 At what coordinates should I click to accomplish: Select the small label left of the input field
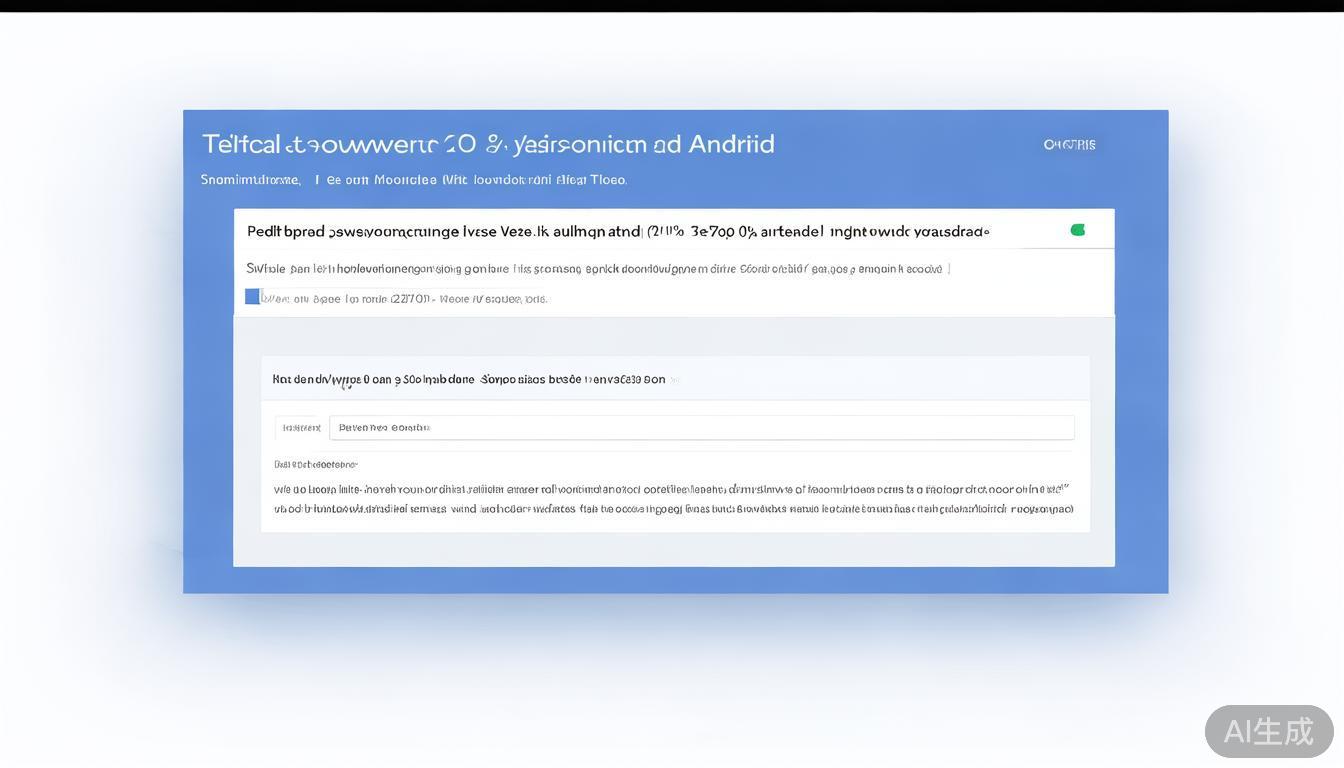click(x=300, y=428)
